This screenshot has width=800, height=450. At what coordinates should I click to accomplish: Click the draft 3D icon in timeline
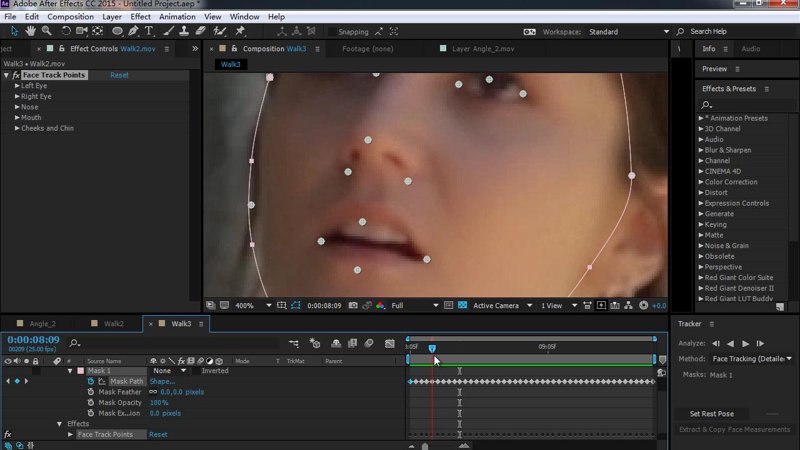315,343
